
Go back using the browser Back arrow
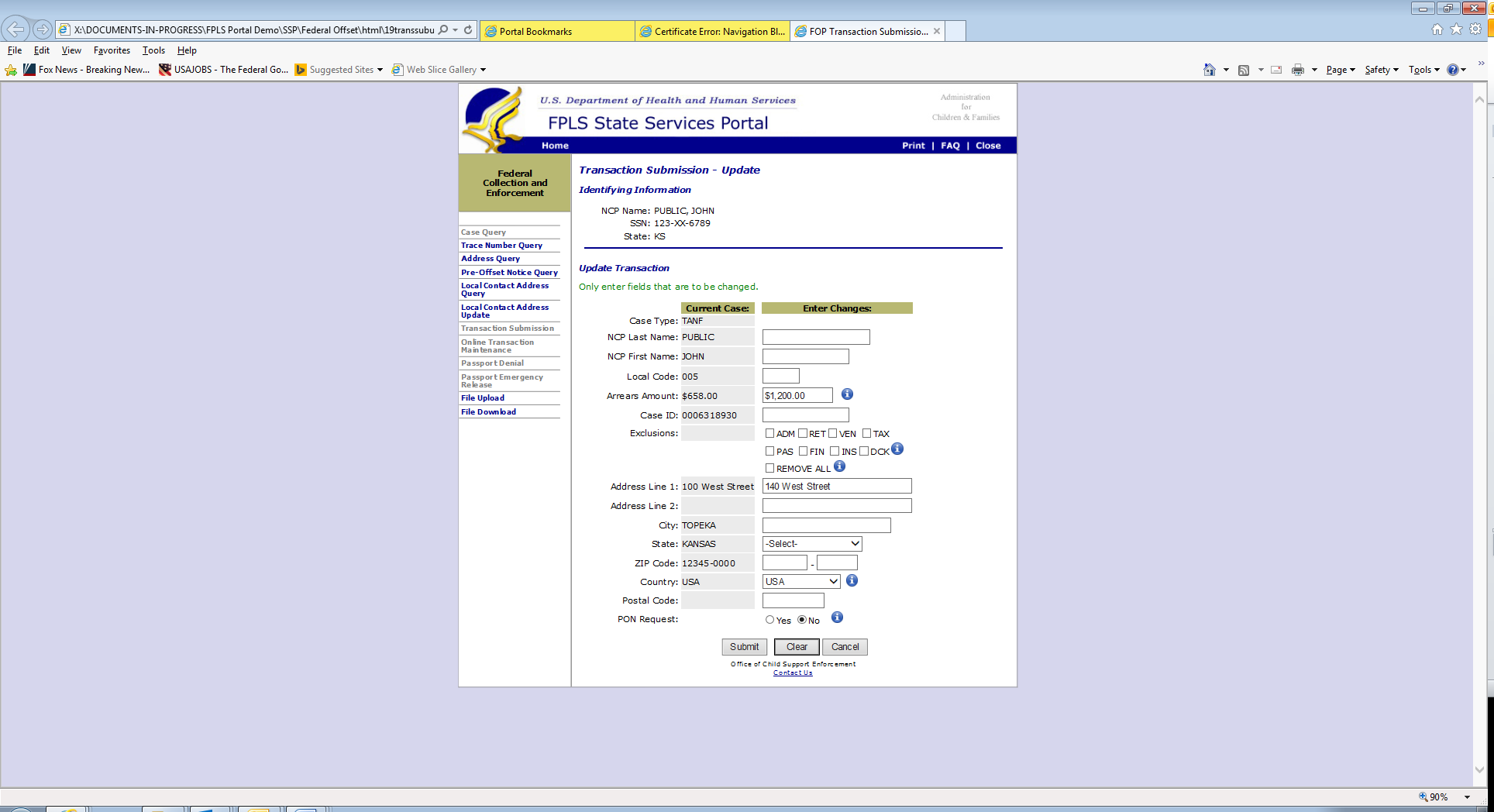coord(15,29)
